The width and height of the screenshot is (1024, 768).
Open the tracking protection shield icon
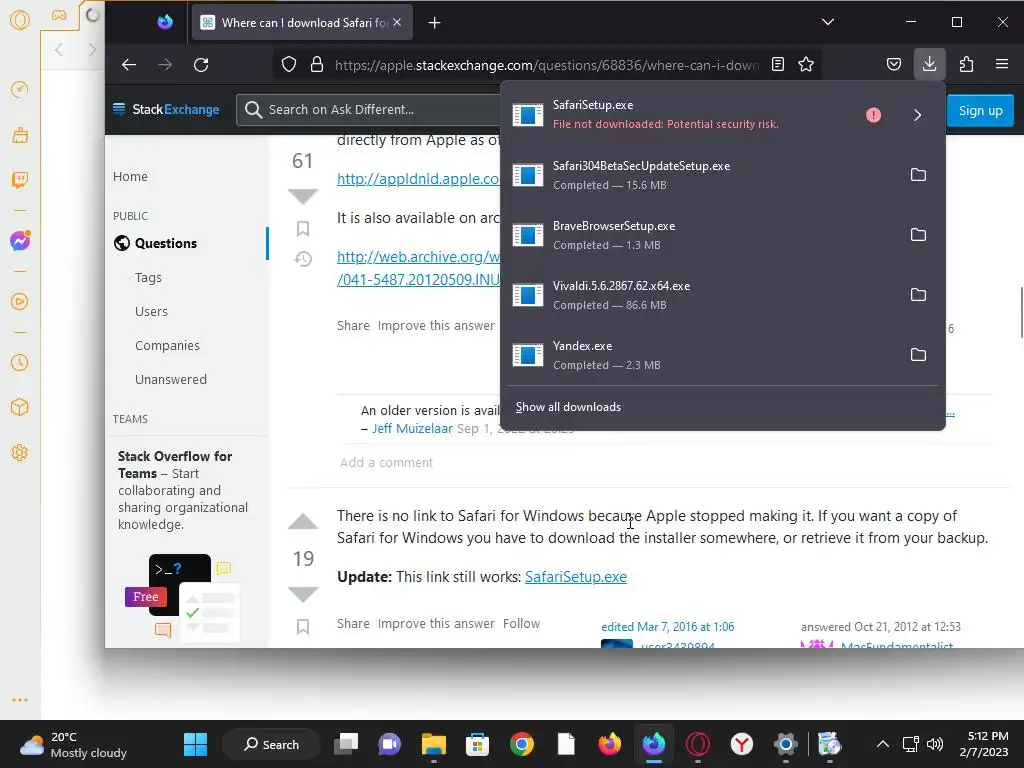tap(289, 65)
